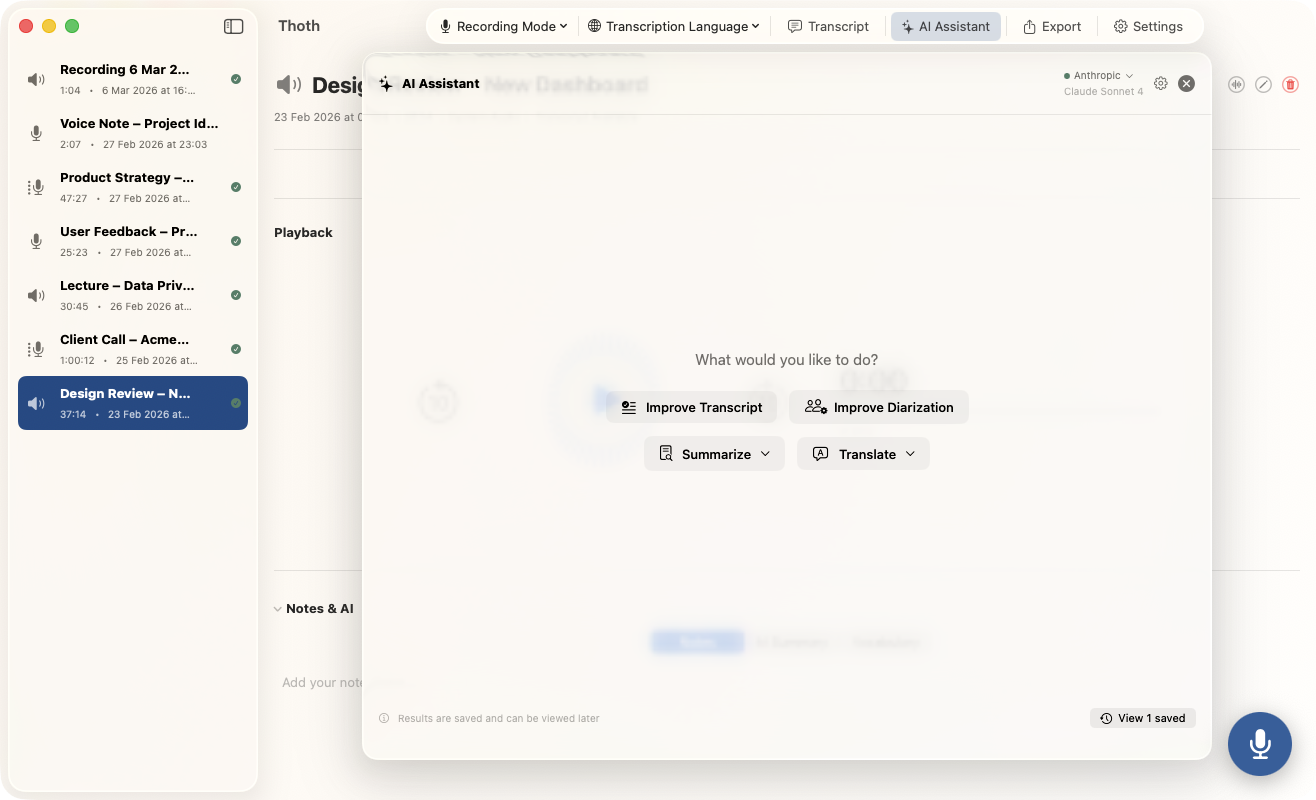
Task: Switch to the Transcript view
Action: 829,26
